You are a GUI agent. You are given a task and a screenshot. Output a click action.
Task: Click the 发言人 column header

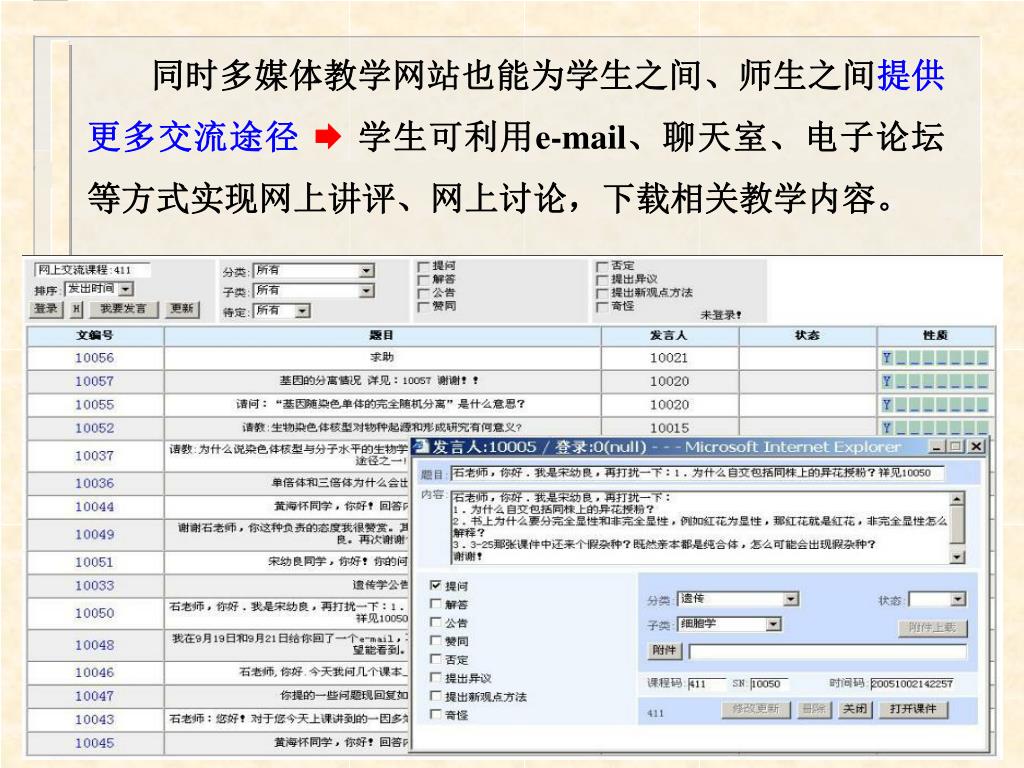coord(669,336)
